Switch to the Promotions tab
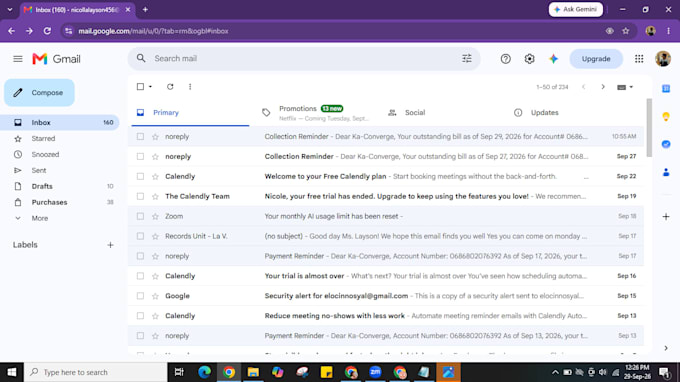This screenshot has width=680, height=382. (315, 113)
